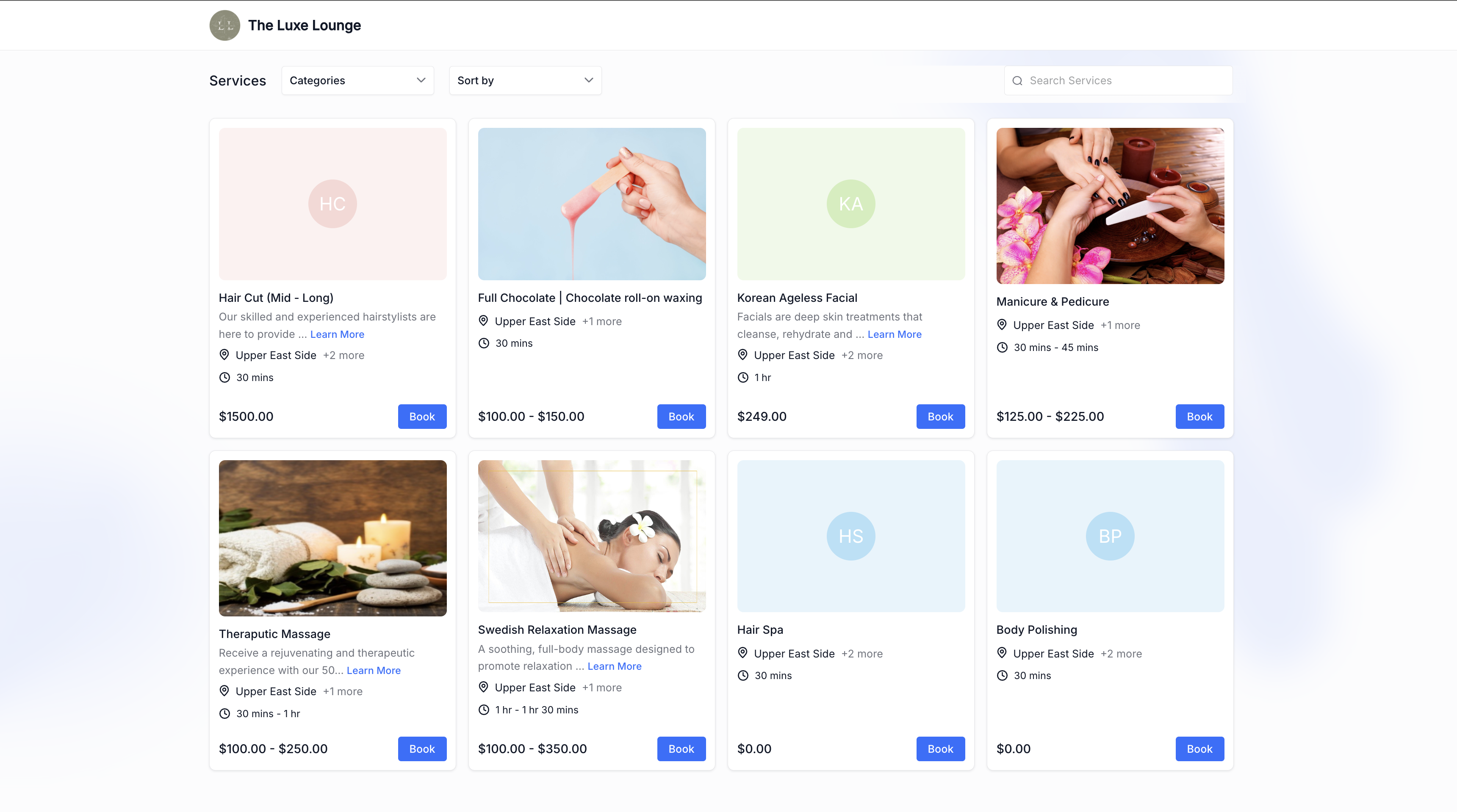This screenshot has height=812, width=1457.
Task: Click The Luxe Lounge logo icon
Action: tap(224, 25)
